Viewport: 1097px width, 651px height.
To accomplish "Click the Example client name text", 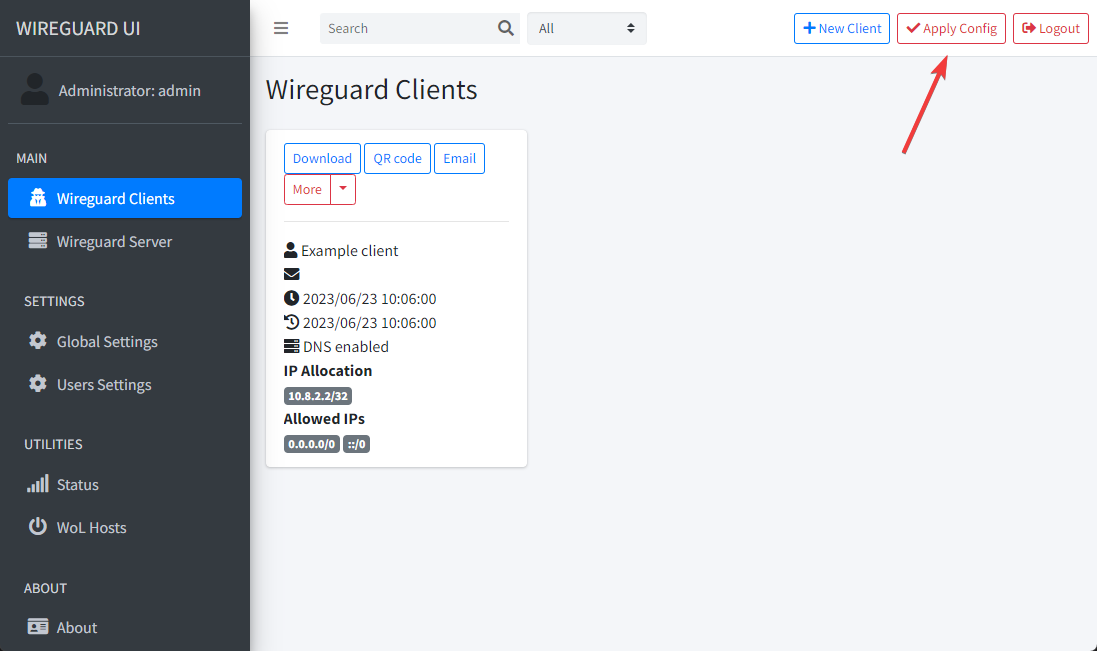I will coord(350,250).
